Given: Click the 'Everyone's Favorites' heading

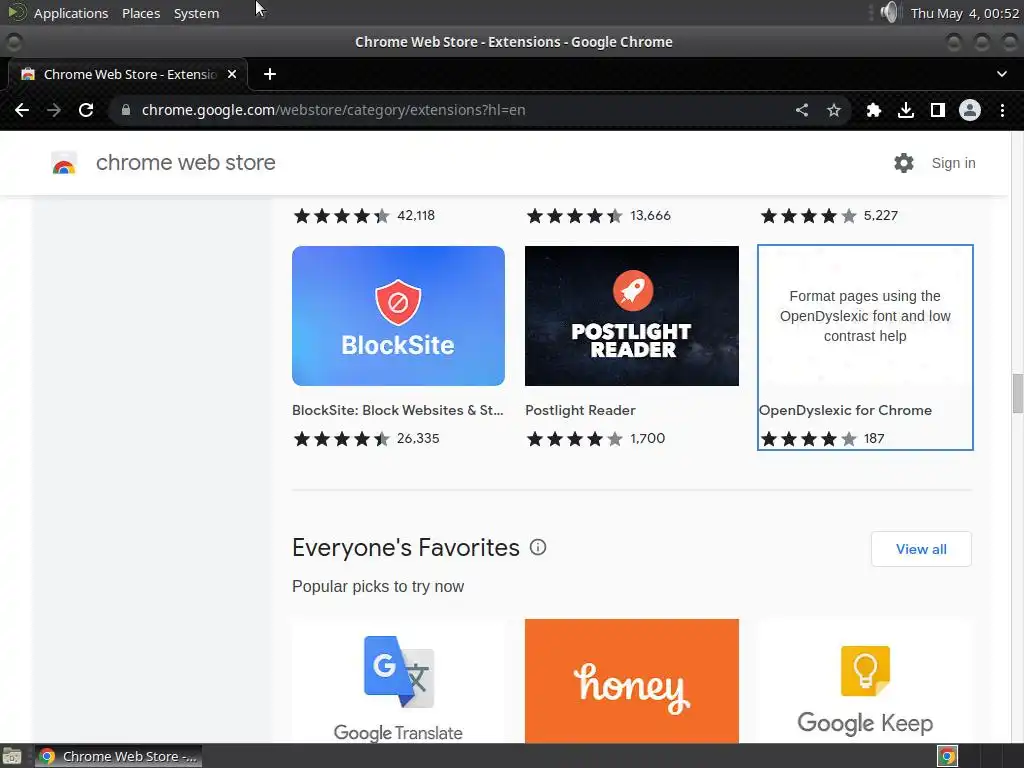Looking at the screenshot, I should pyautogui.click(x=406, y=547).
